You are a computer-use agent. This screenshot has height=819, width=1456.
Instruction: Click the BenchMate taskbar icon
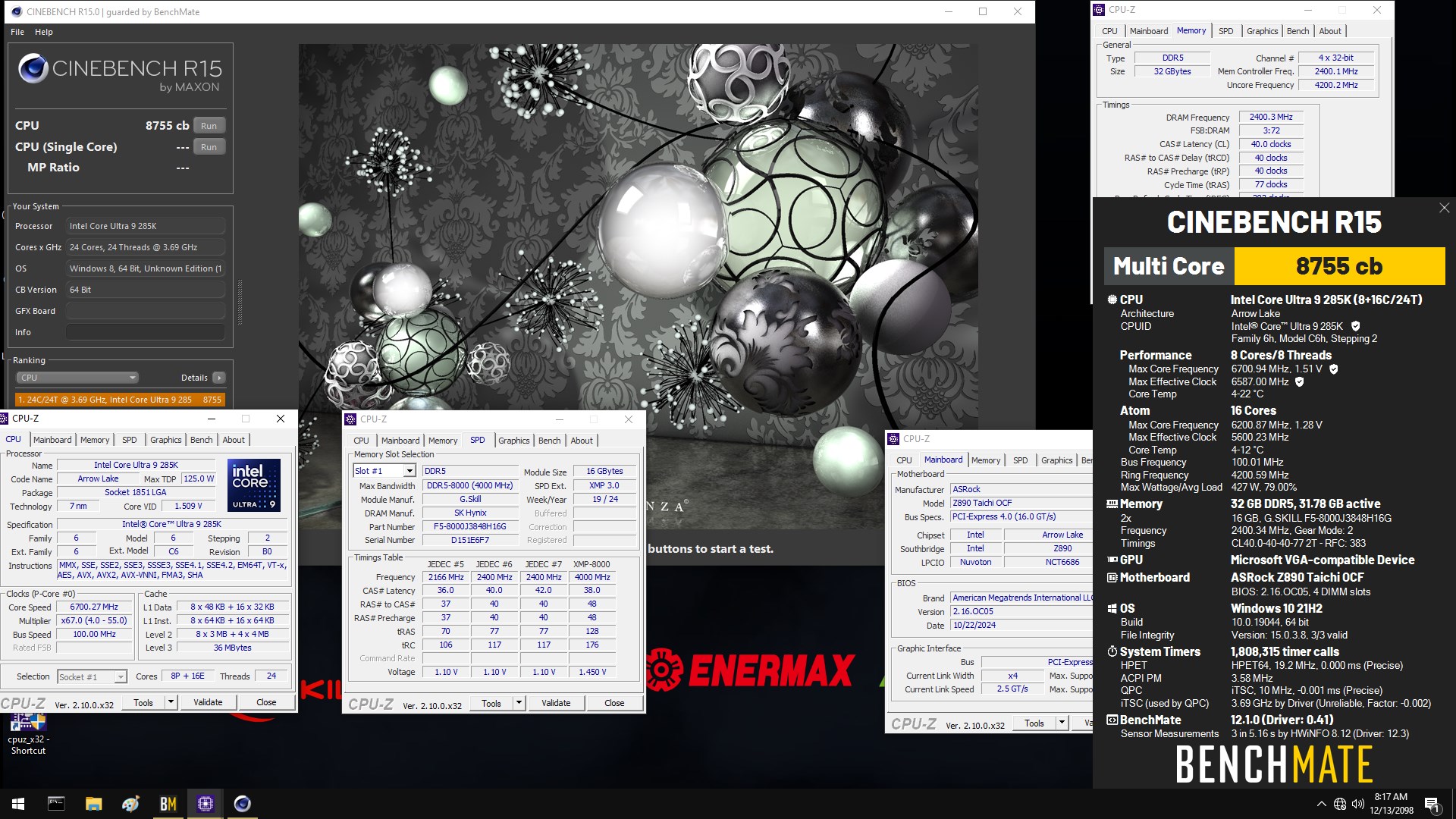(x=168, y=804)
